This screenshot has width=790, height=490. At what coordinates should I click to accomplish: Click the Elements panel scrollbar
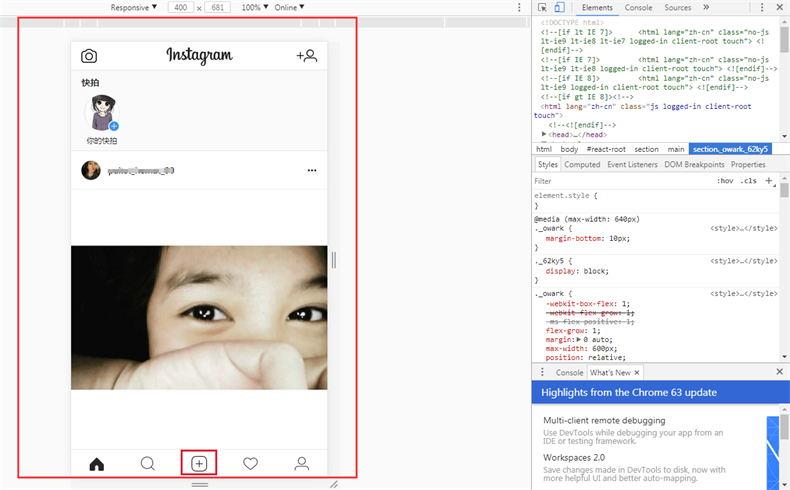point(784,39)
